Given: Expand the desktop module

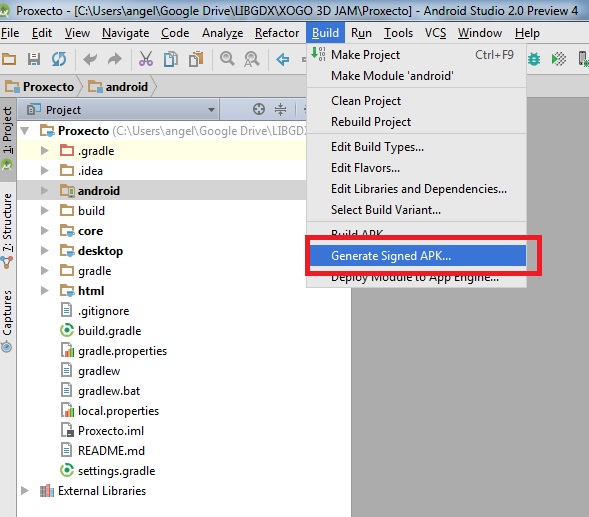Looking at the screenshot, I should pyautogui.click(x=45, y=251).
